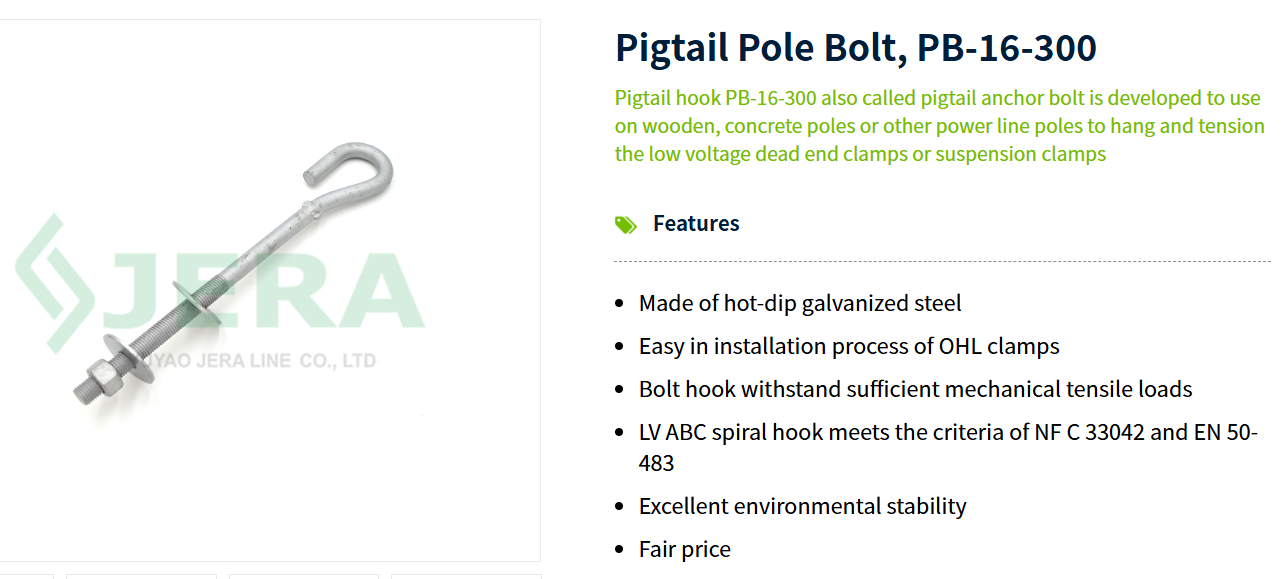The height and width of the screenshot is (579, 1284).
Task: Click the dashed divider under Features
Action: pyautogui.click(x=942, y=261)
